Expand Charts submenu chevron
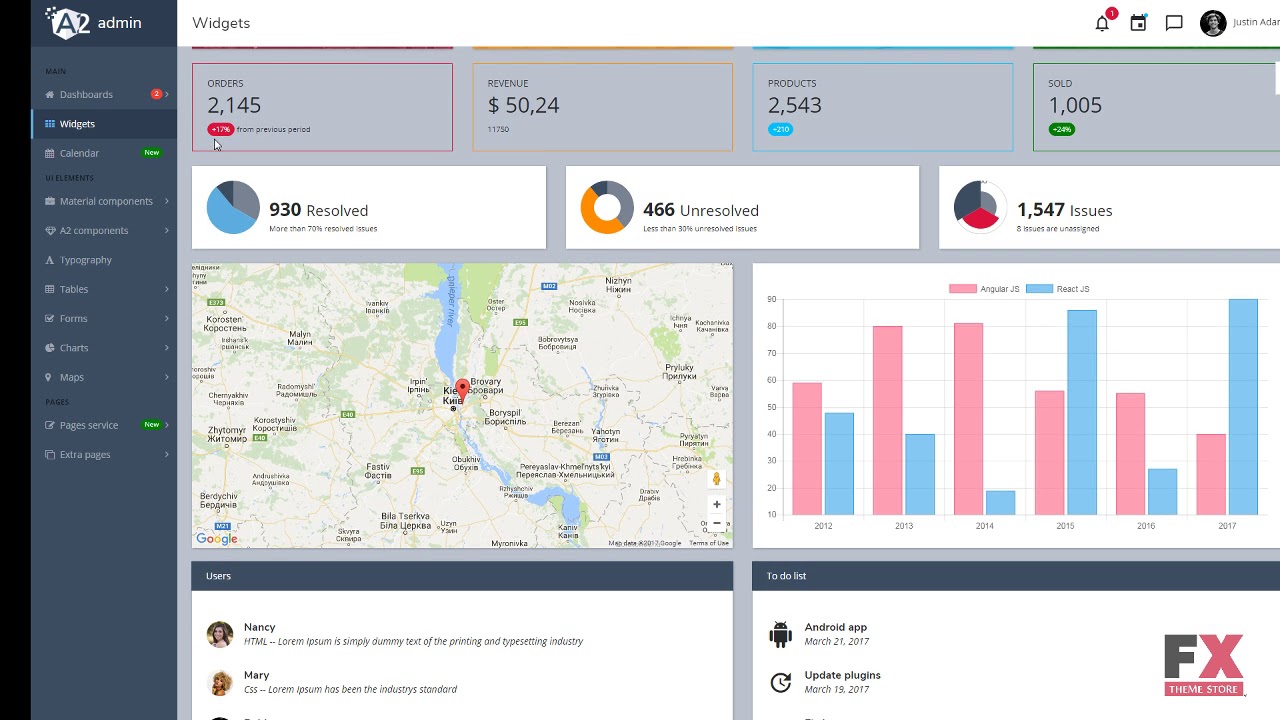 [167, 348]
